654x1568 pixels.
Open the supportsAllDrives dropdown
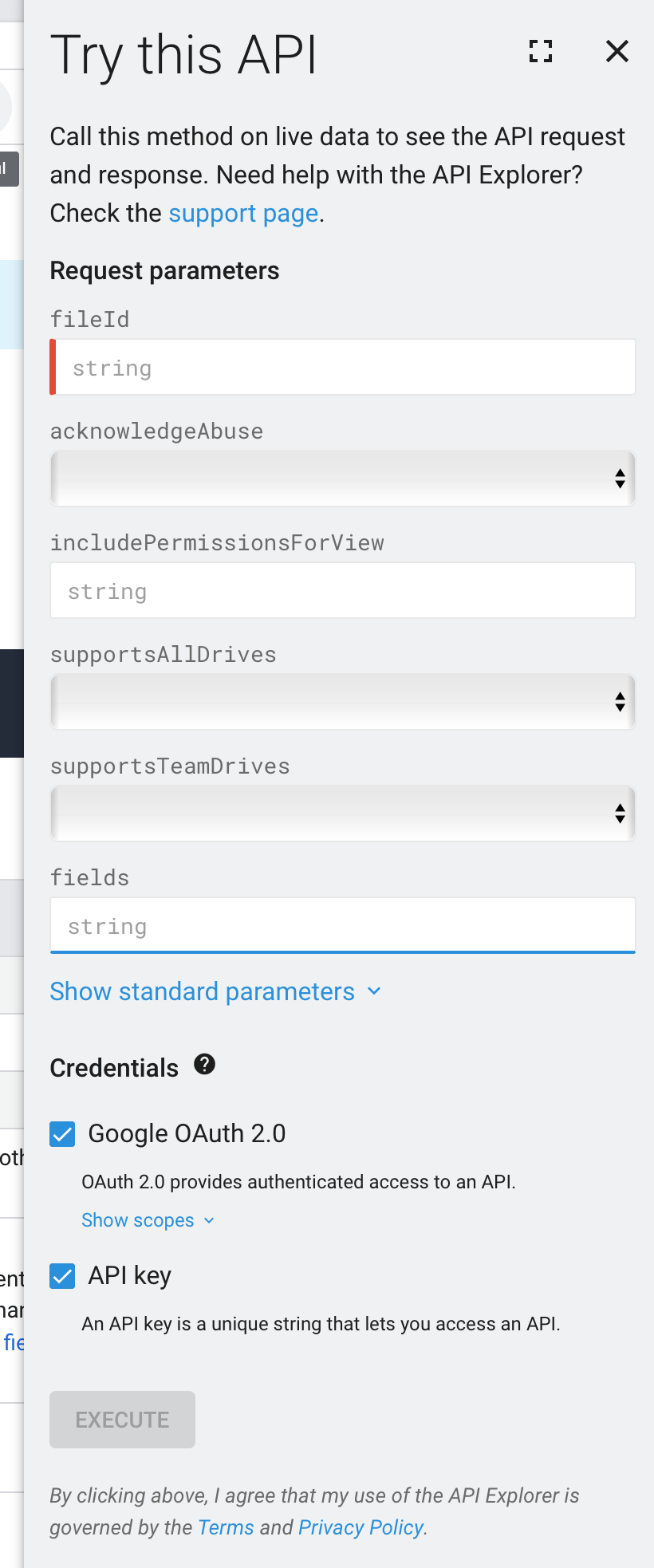pyautogui.click(x=341, y=702)
